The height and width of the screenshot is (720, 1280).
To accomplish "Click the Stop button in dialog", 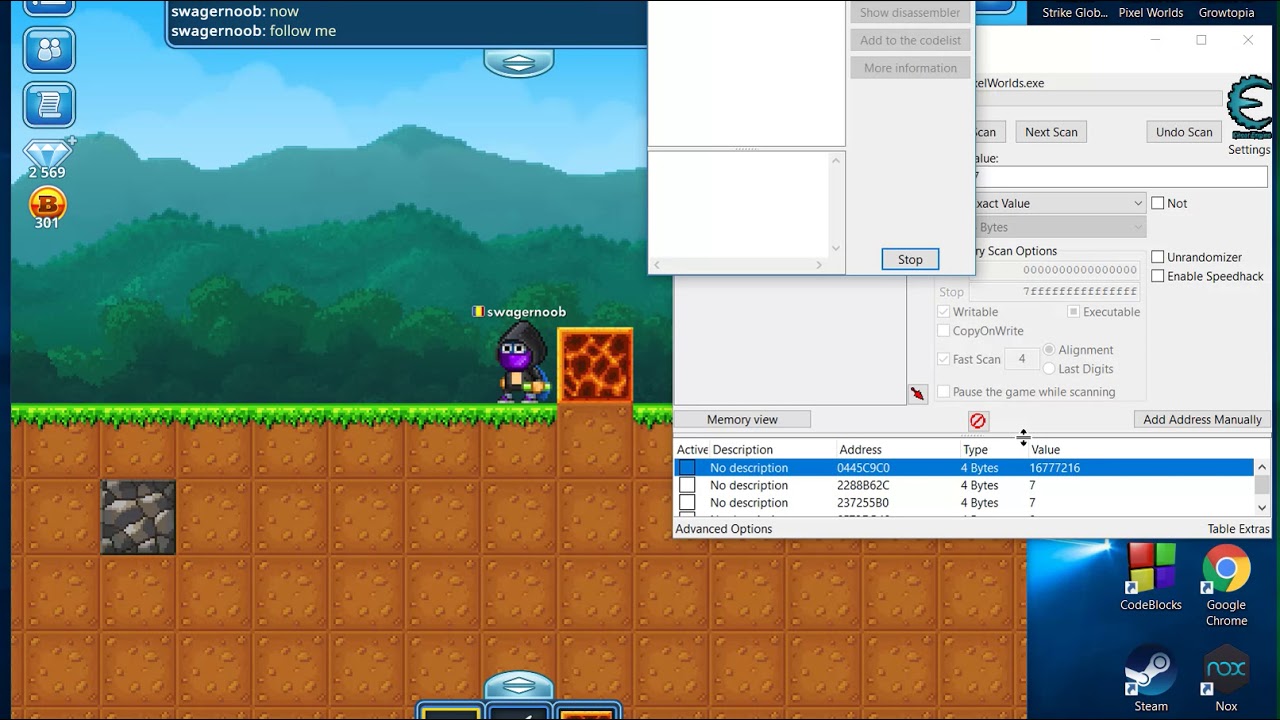I will (x=910, y=259).
